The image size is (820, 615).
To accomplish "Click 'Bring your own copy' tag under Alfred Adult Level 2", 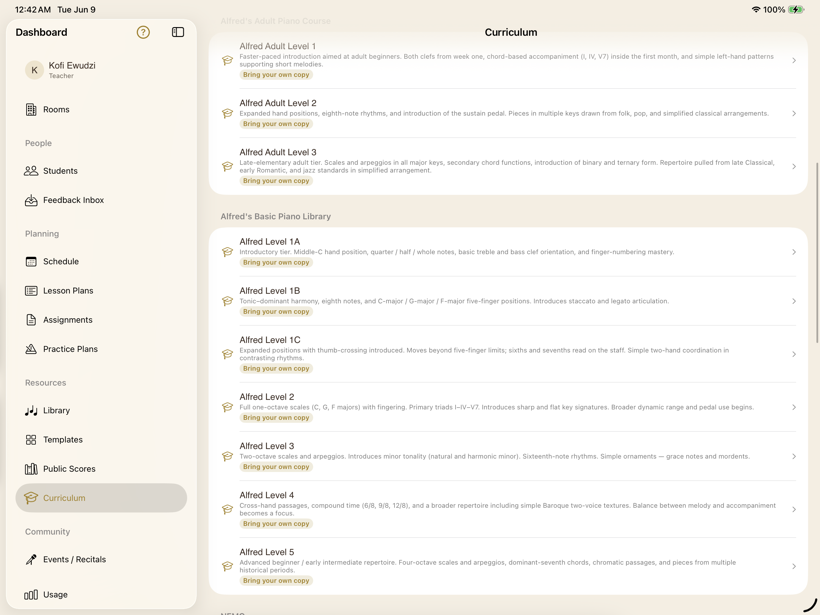I will click(276, 124).
